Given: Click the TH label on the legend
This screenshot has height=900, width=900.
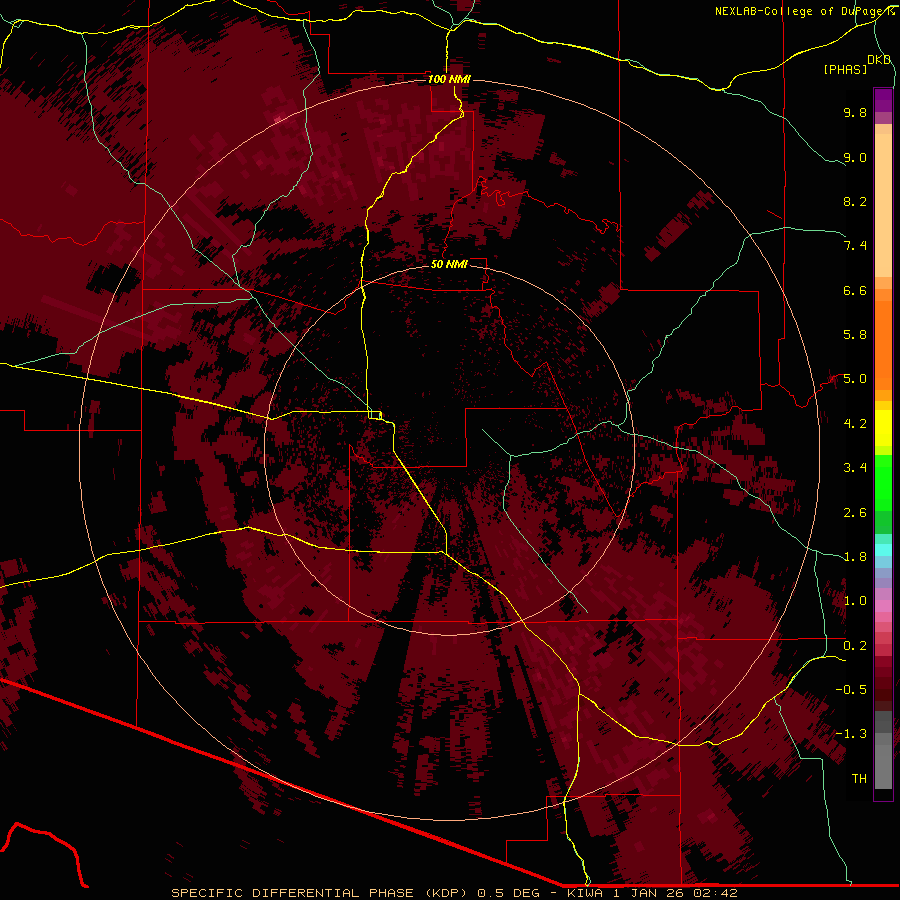Looking at the screenshot, I should (859, 779).
